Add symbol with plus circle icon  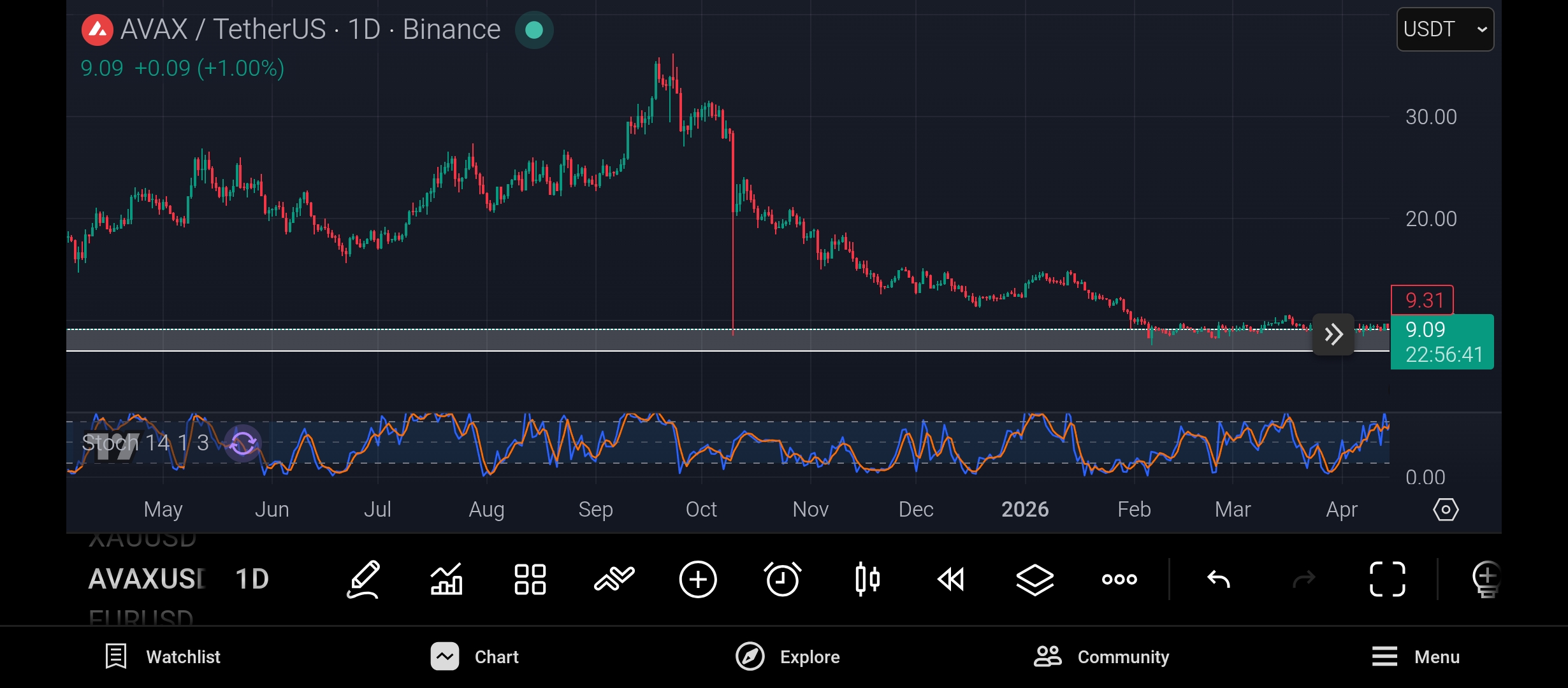click(x=698, y=579)
